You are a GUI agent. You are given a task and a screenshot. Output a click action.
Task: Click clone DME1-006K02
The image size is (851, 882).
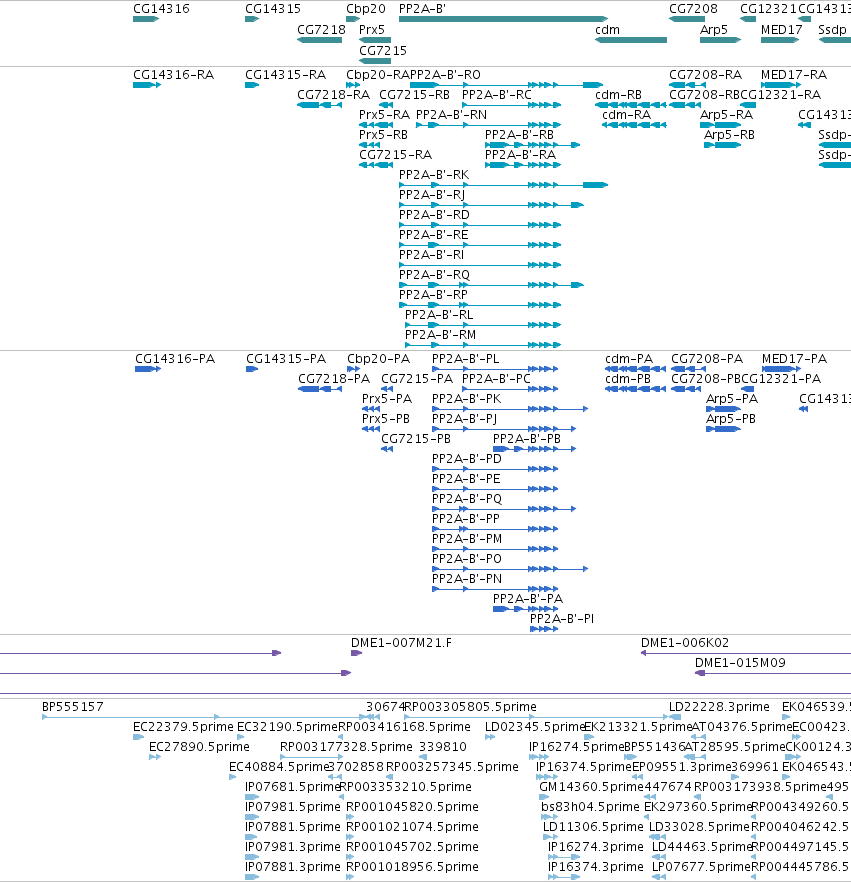point(685,643)
